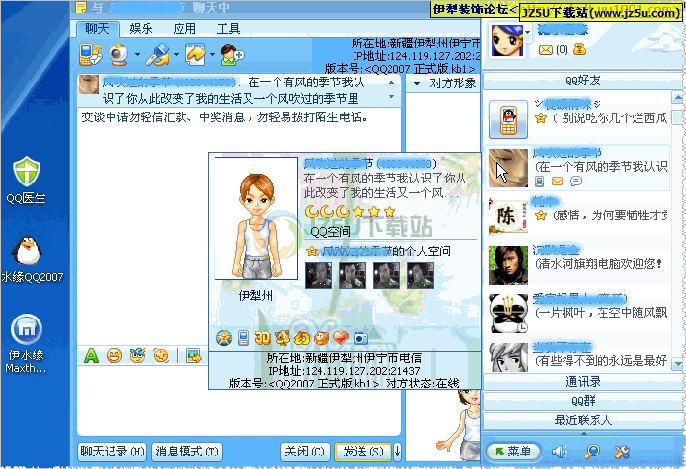Select friend with 别说吃你几个烂西瓜 signature
The width and height of the screenshot is (686, 469).
click(578, 119)
